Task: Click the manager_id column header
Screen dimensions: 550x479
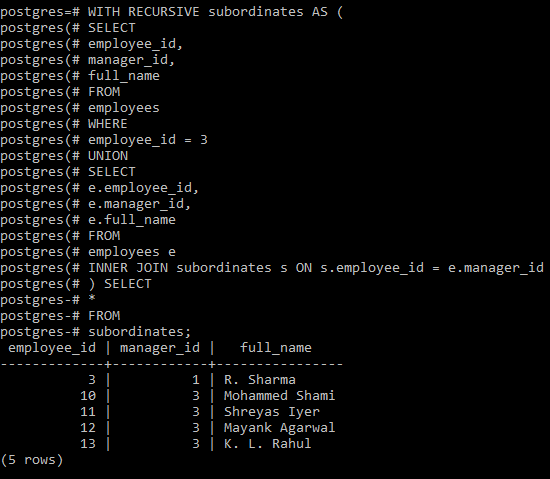Action: [160, 348]
